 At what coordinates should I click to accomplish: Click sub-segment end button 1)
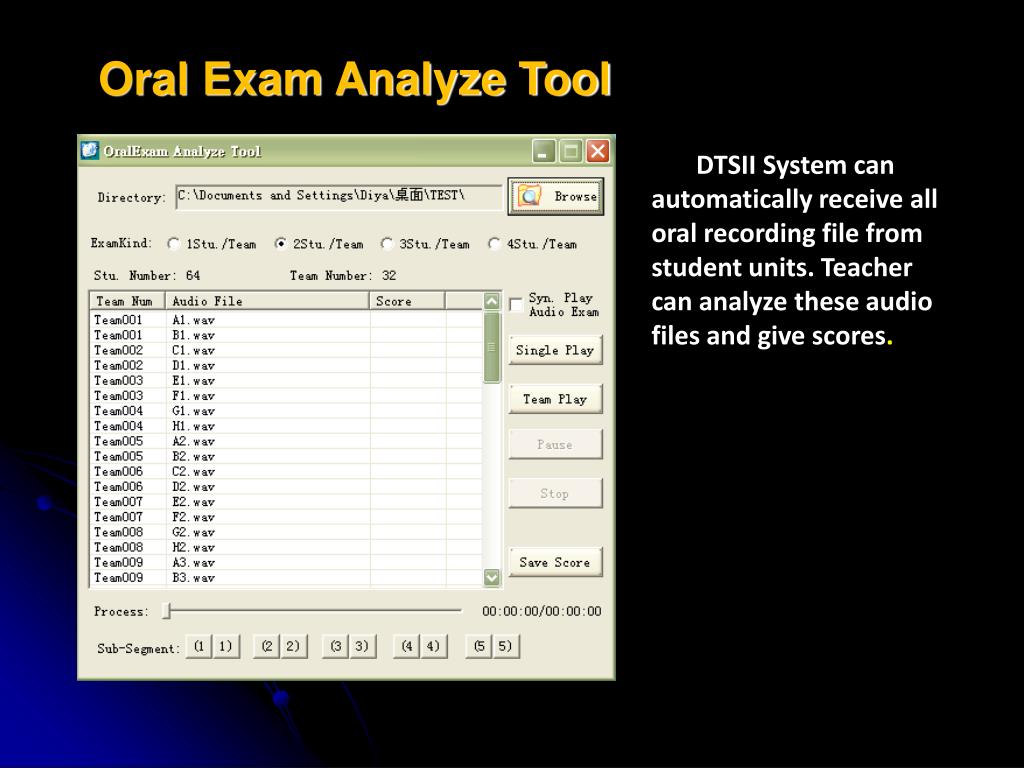click(225, 647)
